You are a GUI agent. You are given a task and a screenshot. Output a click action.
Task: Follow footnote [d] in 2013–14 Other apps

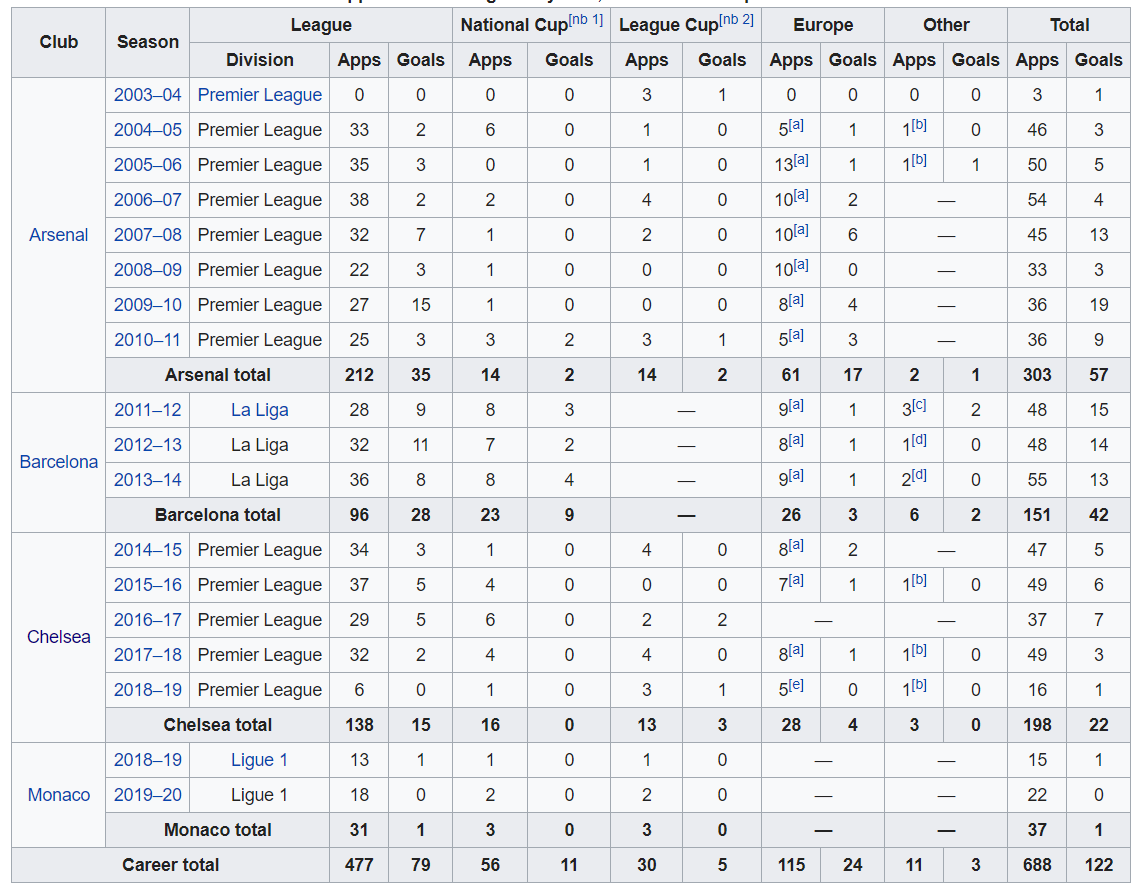[919, 475]
